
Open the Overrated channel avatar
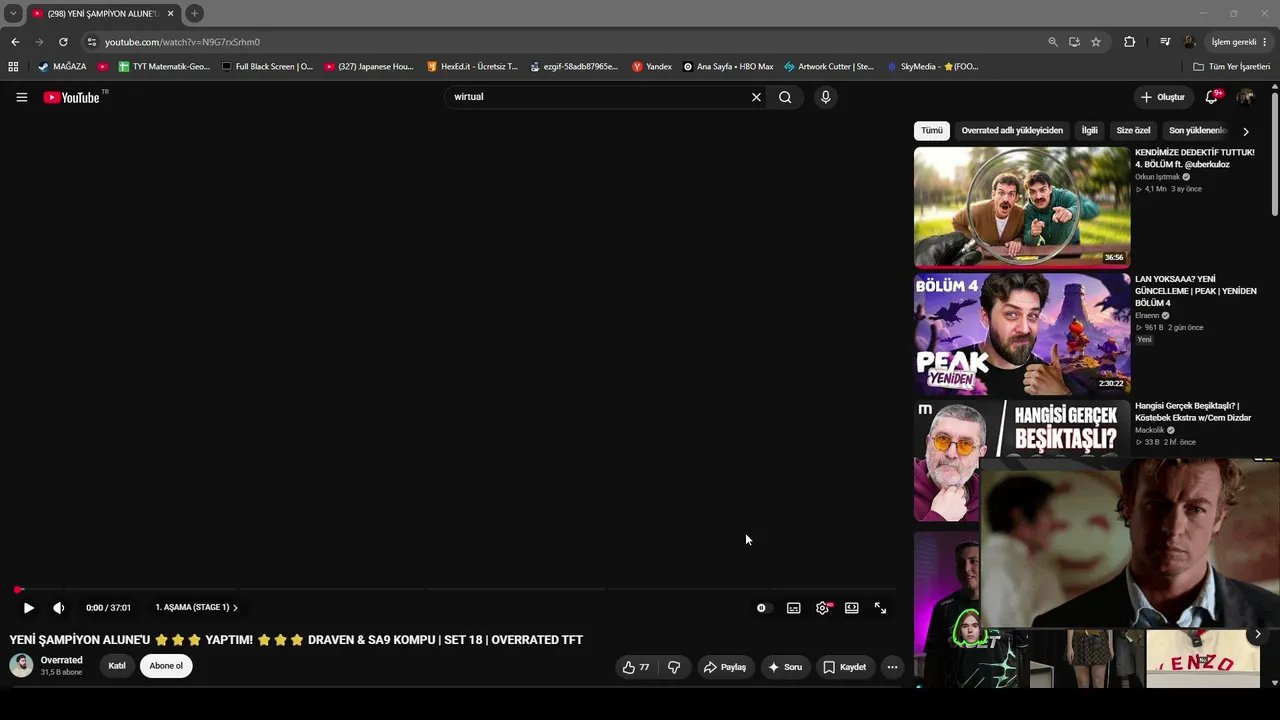pos(21,666)
